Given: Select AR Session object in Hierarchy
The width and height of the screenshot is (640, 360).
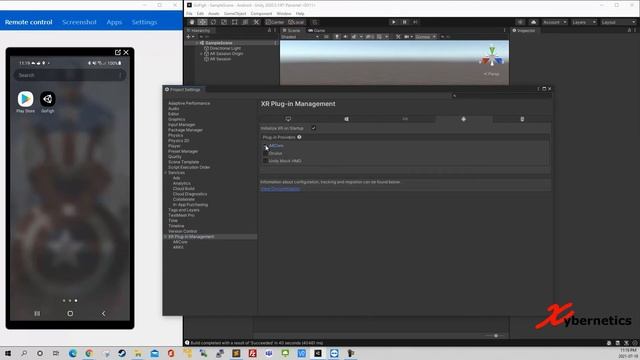Looking at the screenshot, I should click(220, 59).
